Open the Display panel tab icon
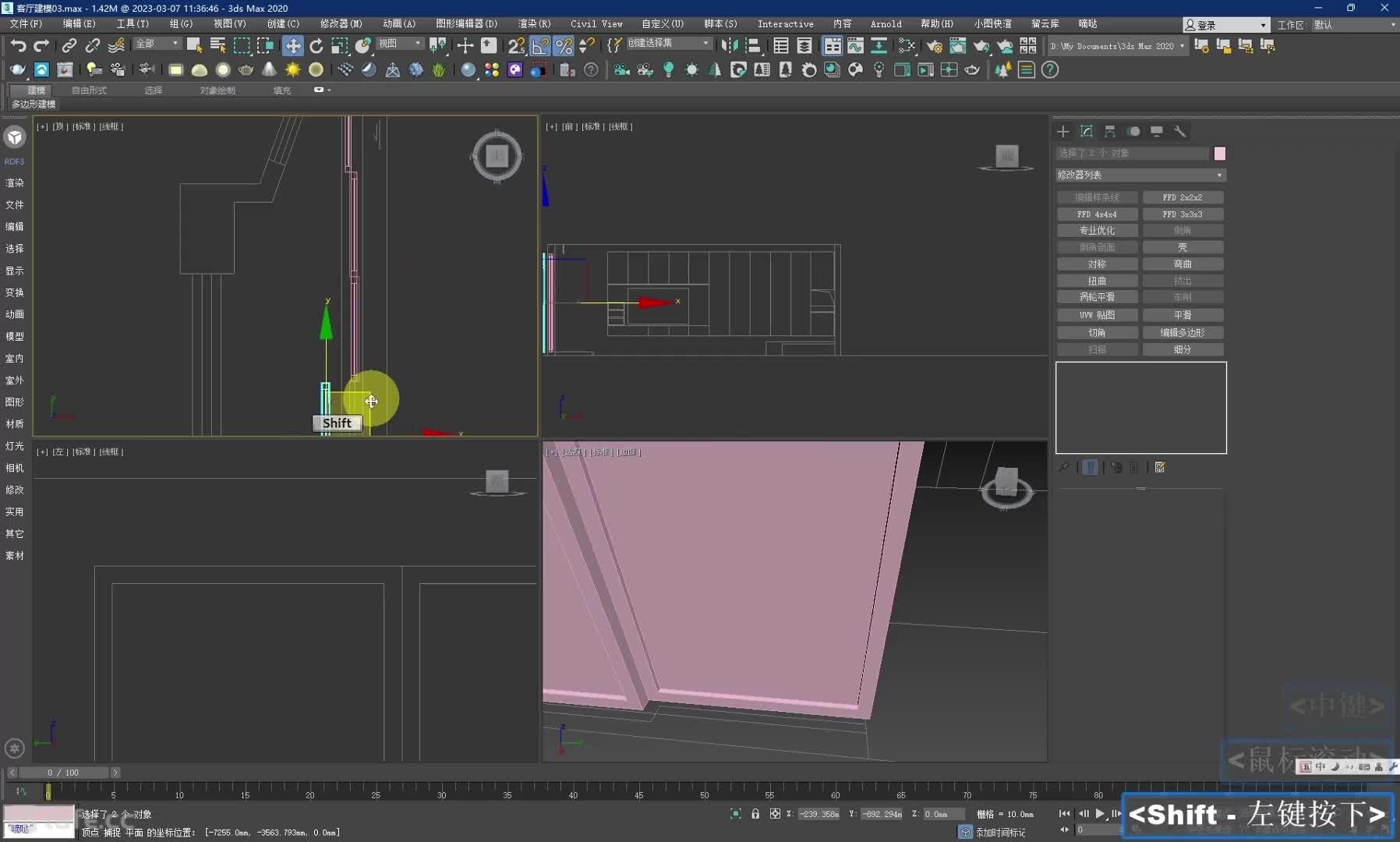 coord(1157,131)
